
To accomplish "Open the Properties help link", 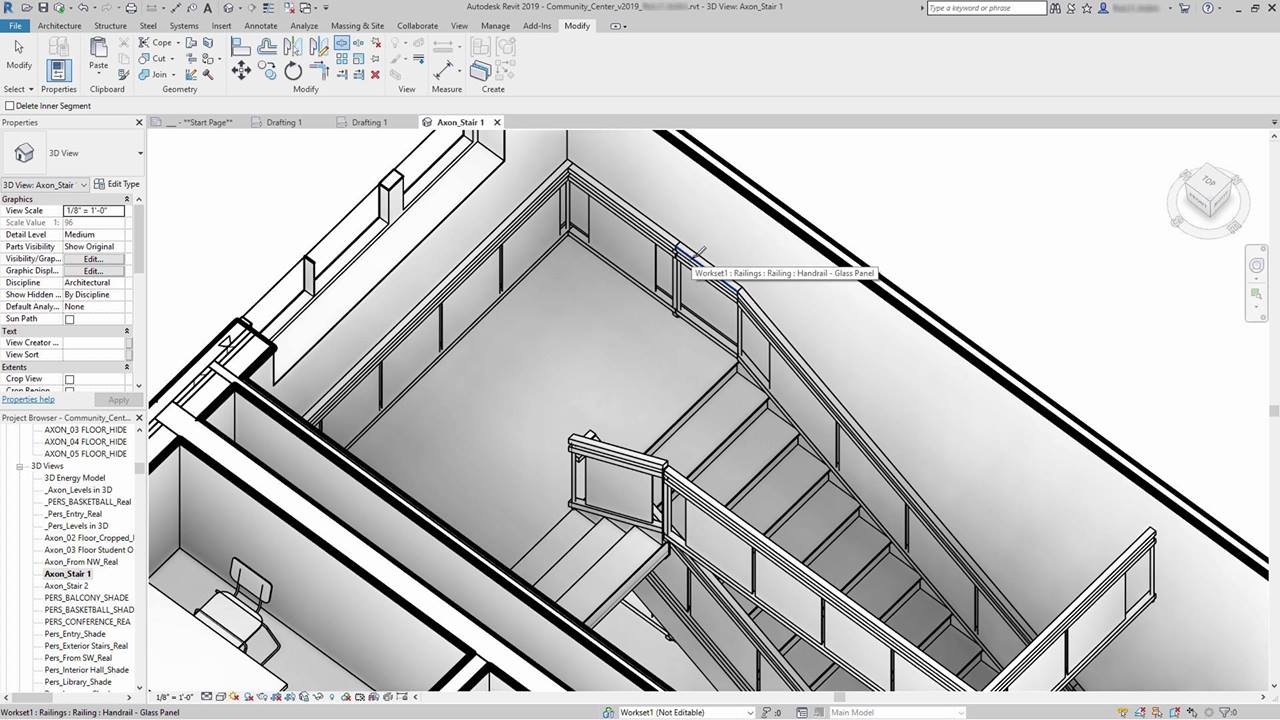I will click(28, 399).
